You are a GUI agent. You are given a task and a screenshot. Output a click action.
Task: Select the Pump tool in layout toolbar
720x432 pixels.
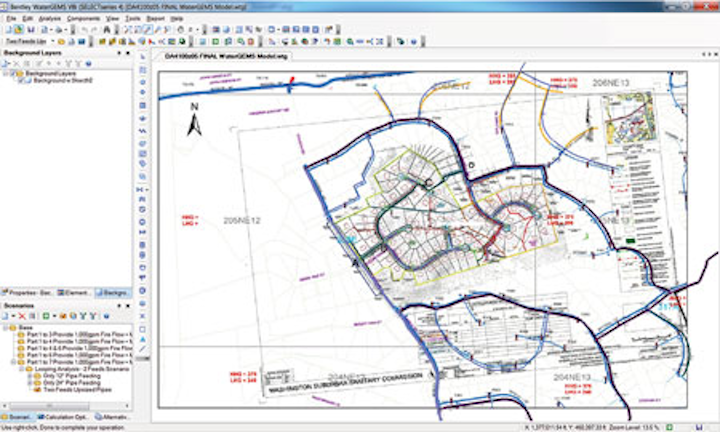(143, 143)
